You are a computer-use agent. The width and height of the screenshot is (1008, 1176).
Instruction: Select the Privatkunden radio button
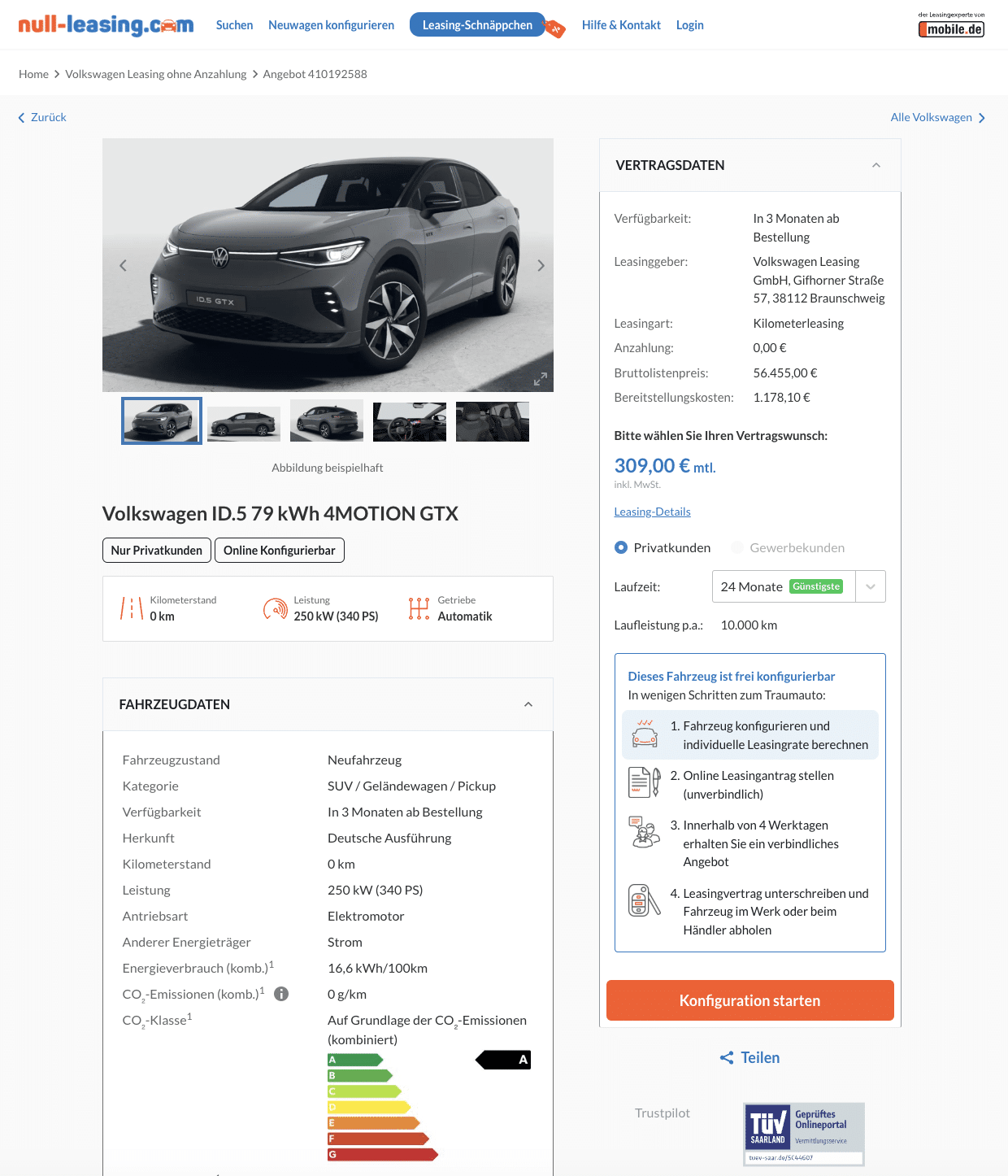pyautogui.click(x=621, y=547)
